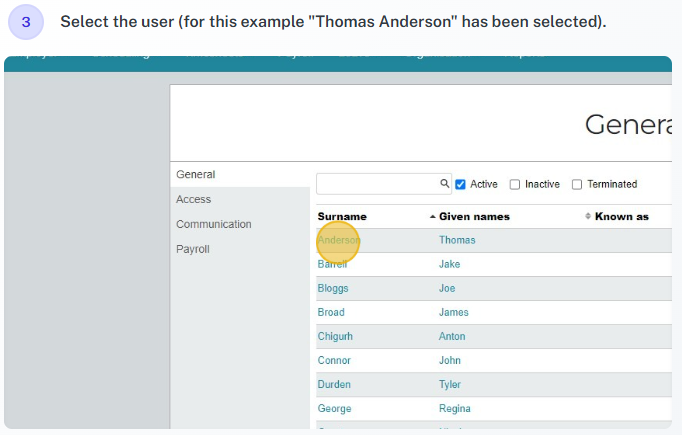This screenshot has height=435, width=682.
Task: Select the given name Joe
Action: click(x=447, y=288)
